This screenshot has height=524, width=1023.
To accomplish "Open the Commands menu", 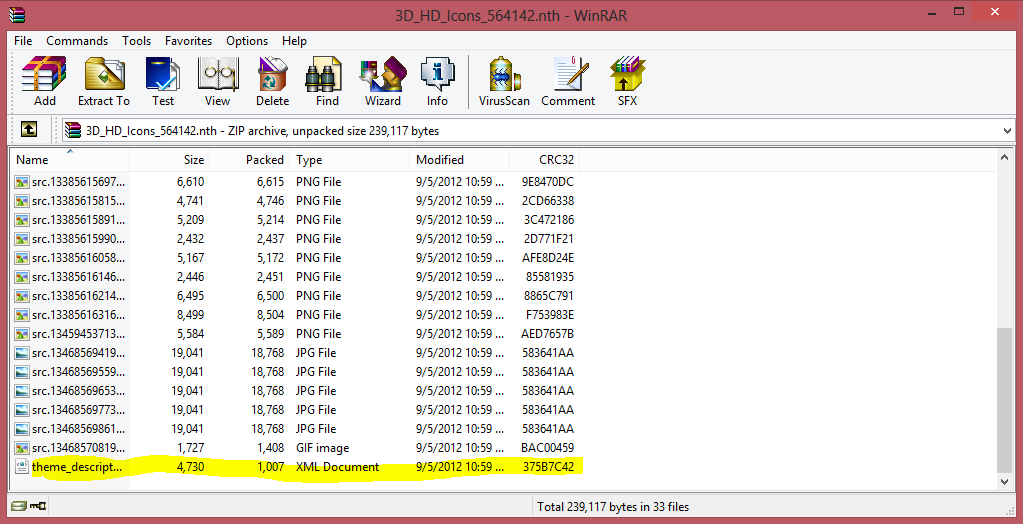I will pyautogui.click(x=77, y=40).
